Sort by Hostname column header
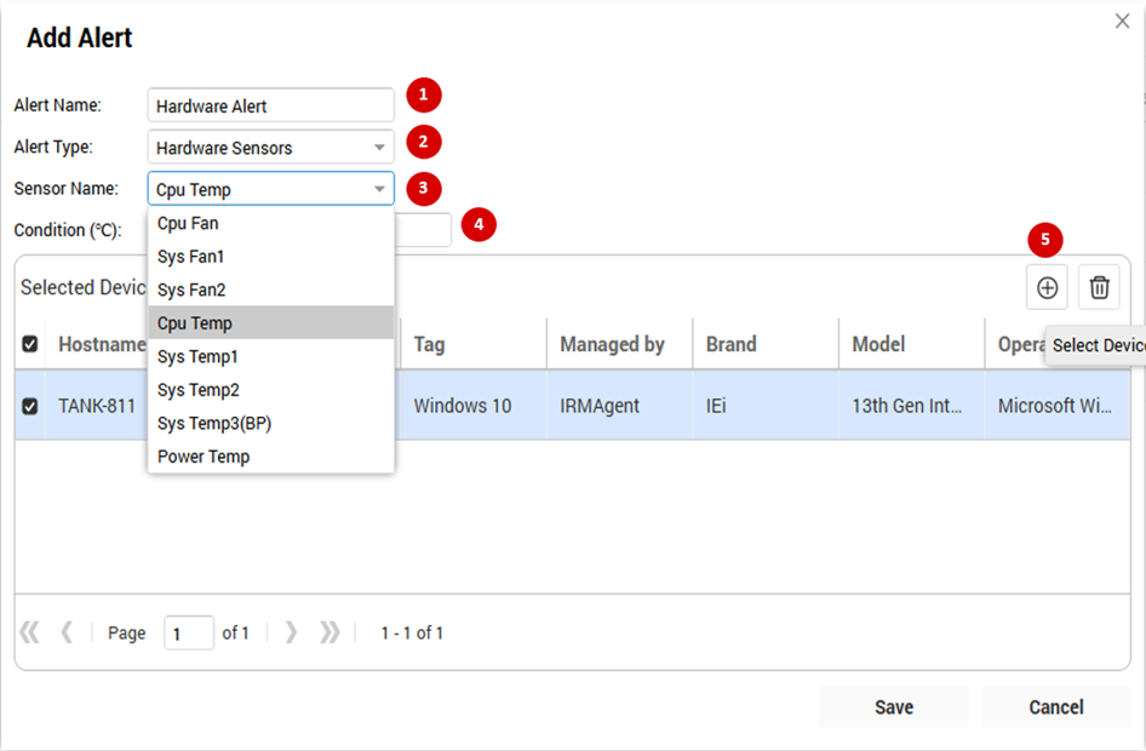The height and width of the screenshot is (751, 1146). [102, 344]
